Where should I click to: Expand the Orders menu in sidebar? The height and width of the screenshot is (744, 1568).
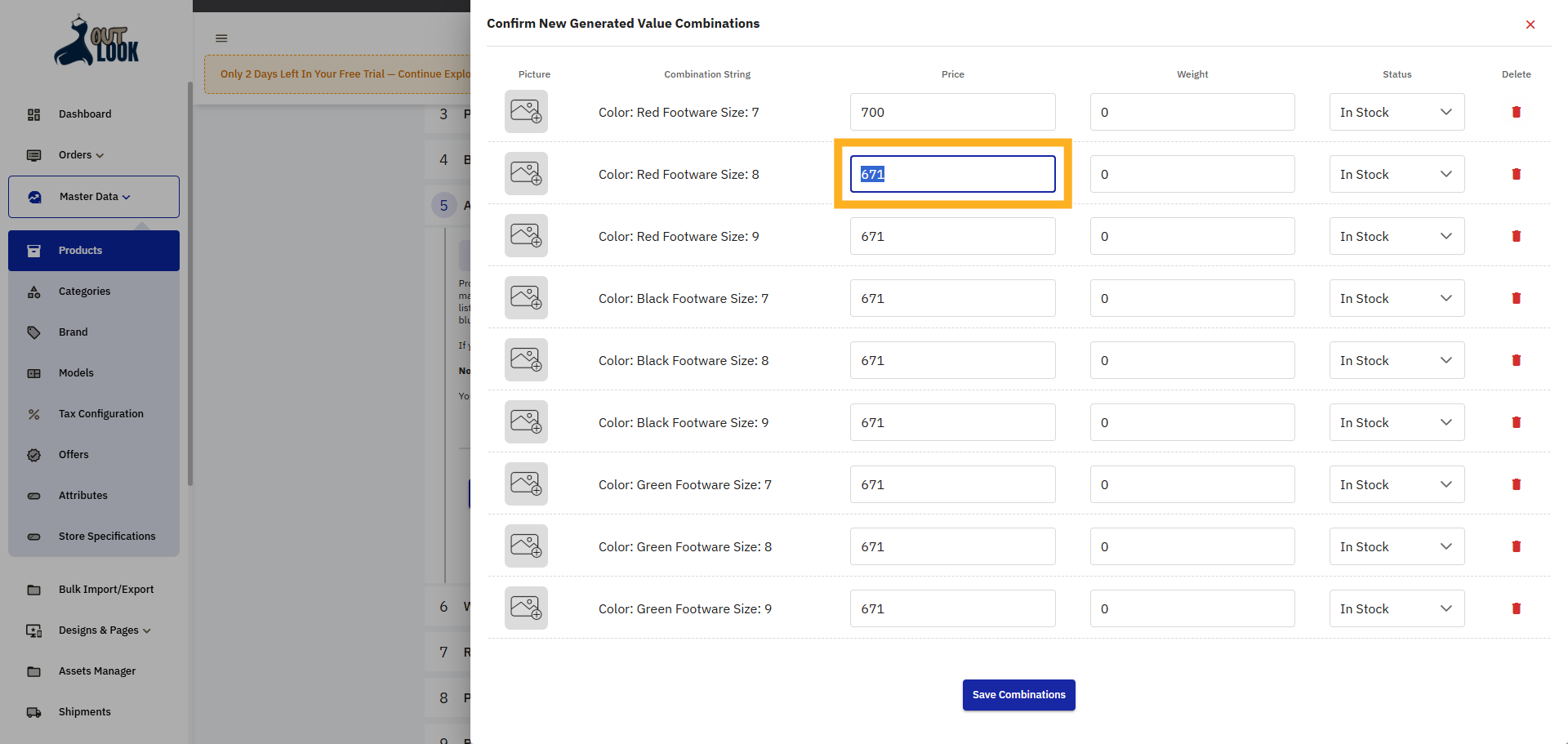(81, 155)
